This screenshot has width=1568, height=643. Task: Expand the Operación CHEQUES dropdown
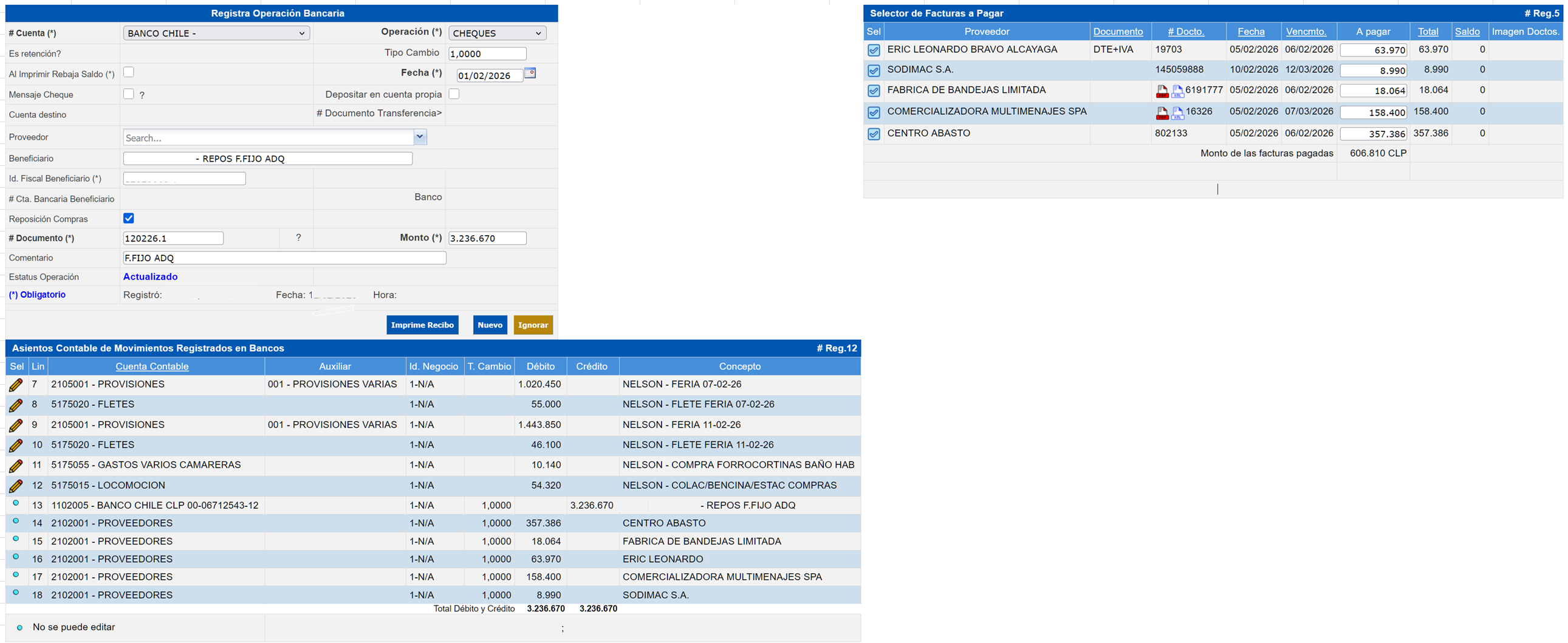[497, 33]
